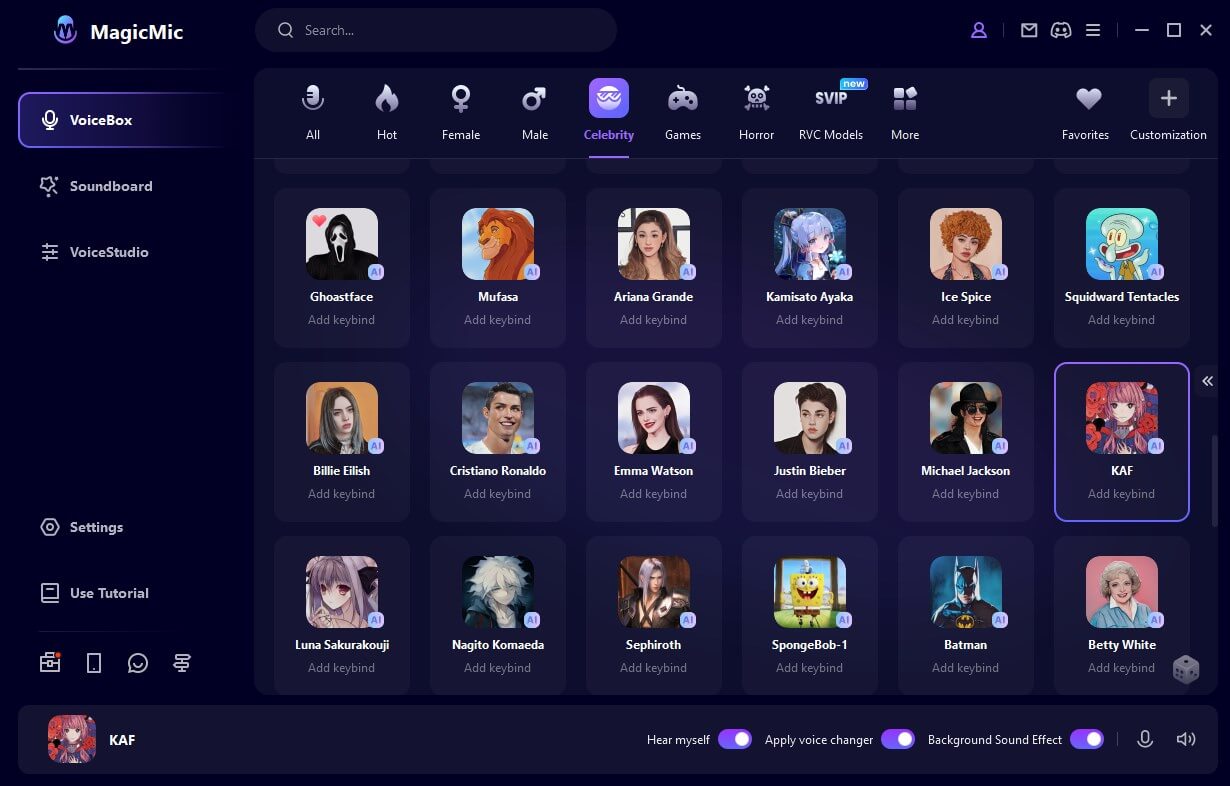This screenshot has width=1230, height=786.
Task: Open the user account profile icon
Action: coord(979,30)
